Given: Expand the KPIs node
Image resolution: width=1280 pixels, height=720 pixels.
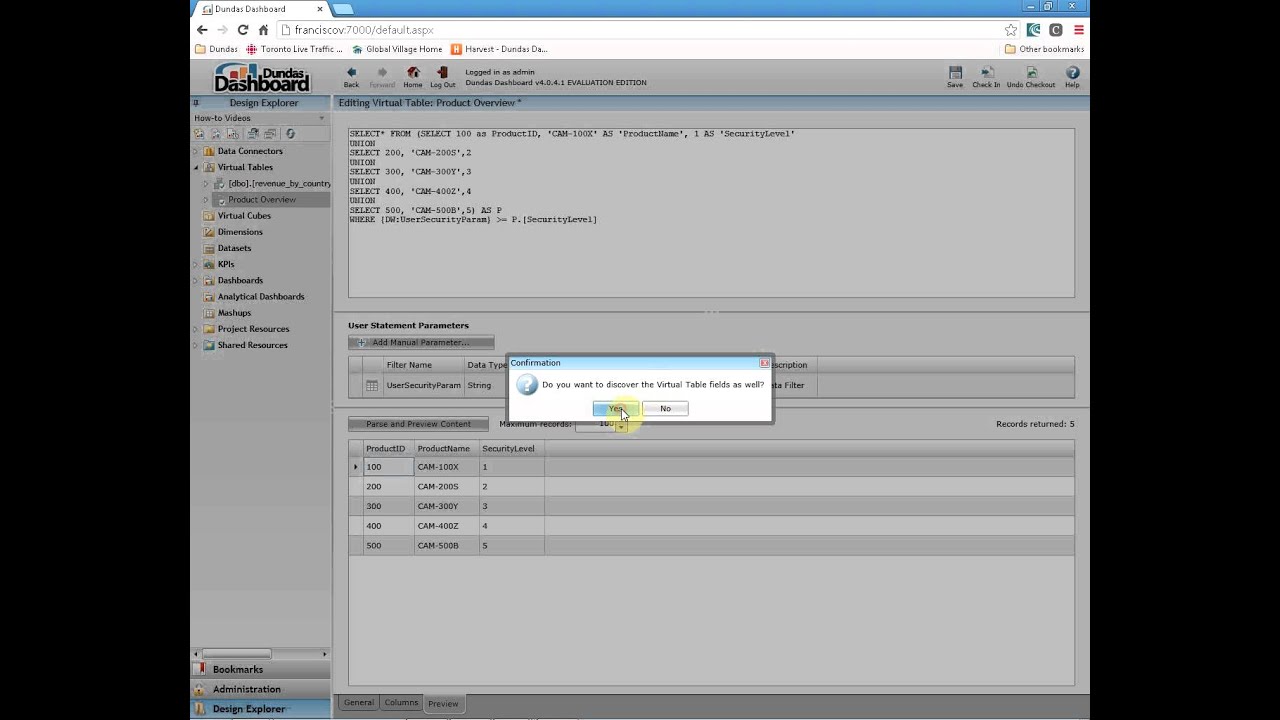Looking at the screenshot, I should point(196,264).
